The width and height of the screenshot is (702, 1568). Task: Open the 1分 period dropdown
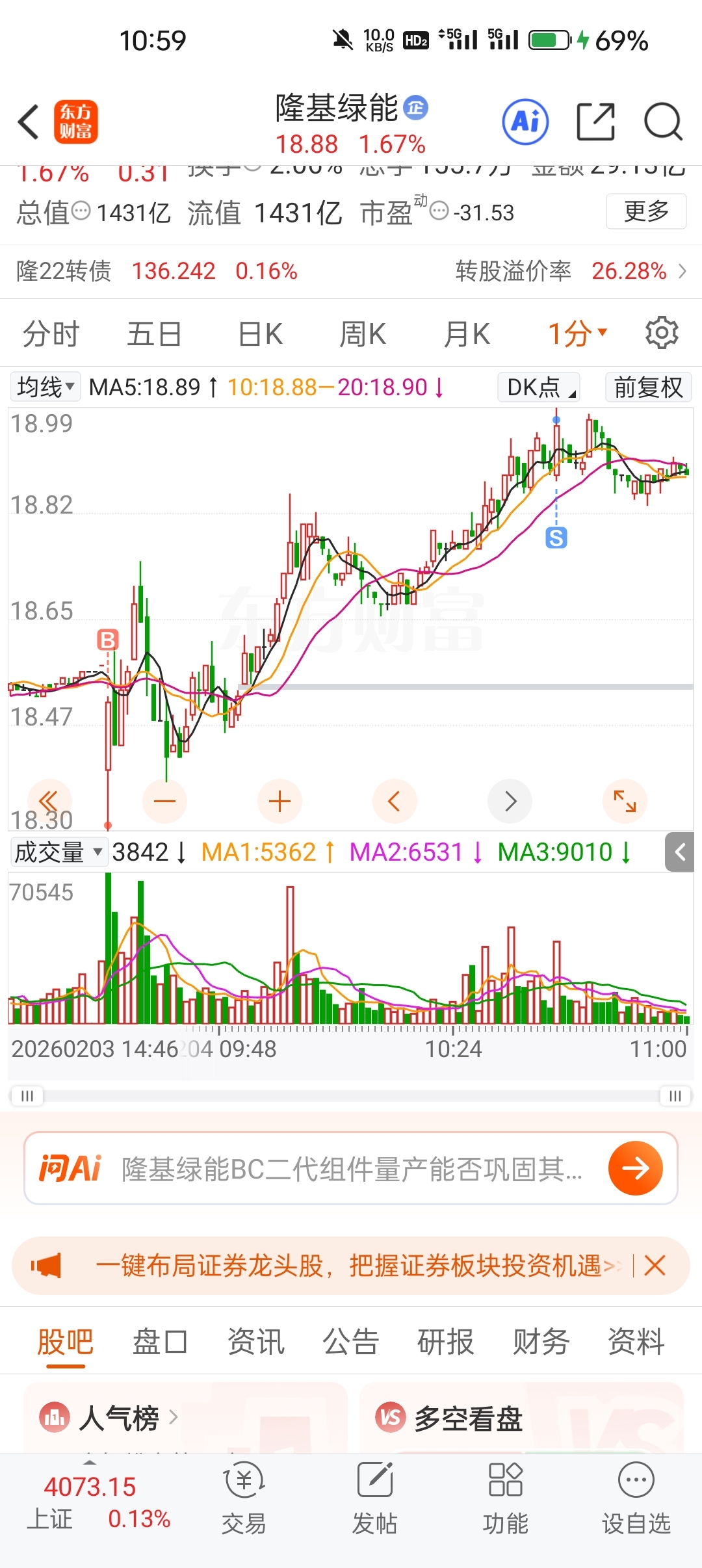tap(577, 333)
